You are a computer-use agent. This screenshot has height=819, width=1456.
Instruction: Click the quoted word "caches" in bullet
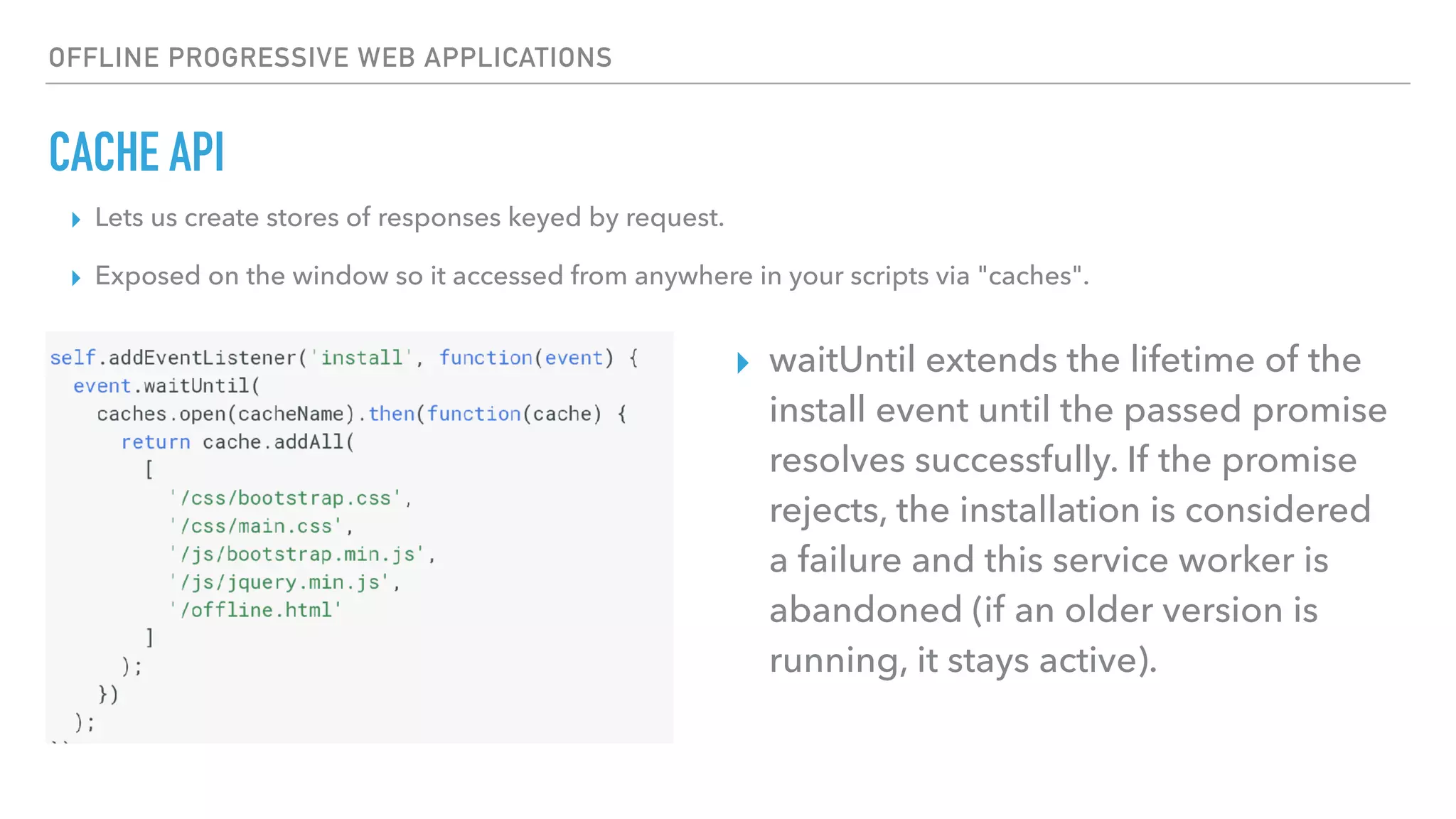[x=1030, y=276]
